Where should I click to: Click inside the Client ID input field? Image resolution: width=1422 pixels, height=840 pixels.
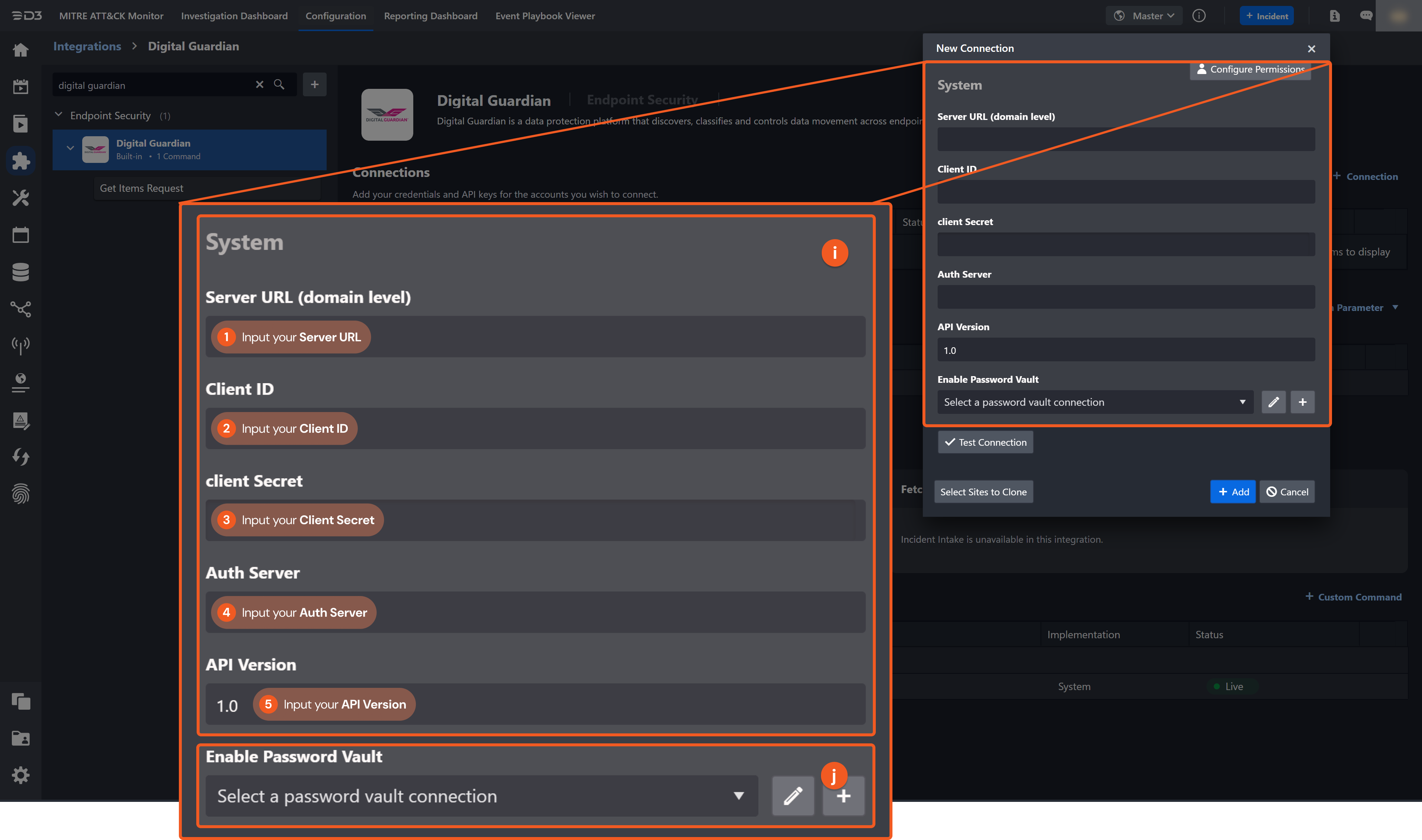click(1125, 192)
